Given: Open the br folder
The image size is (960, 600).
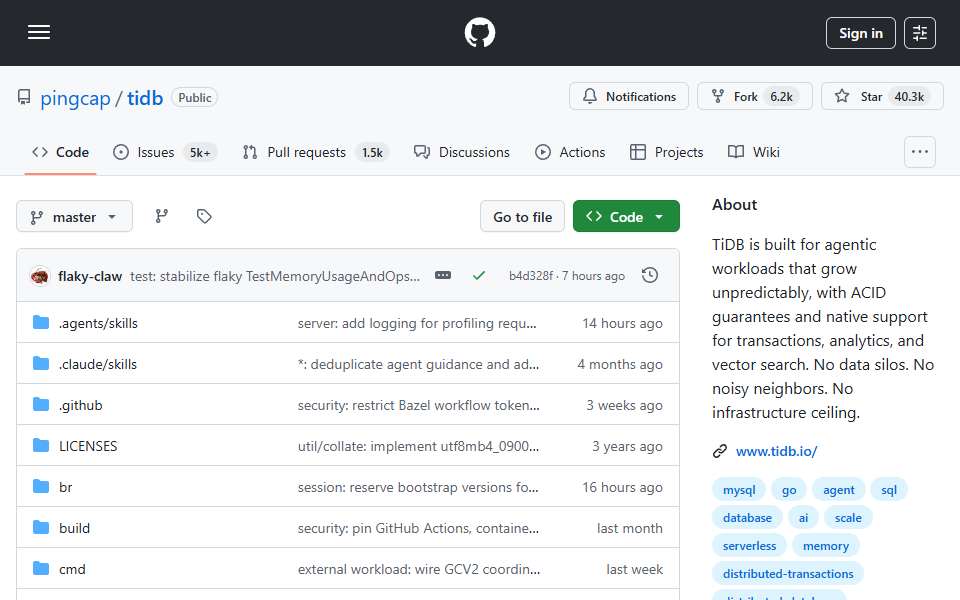Looking at the screenshot, I should [66, 487].
